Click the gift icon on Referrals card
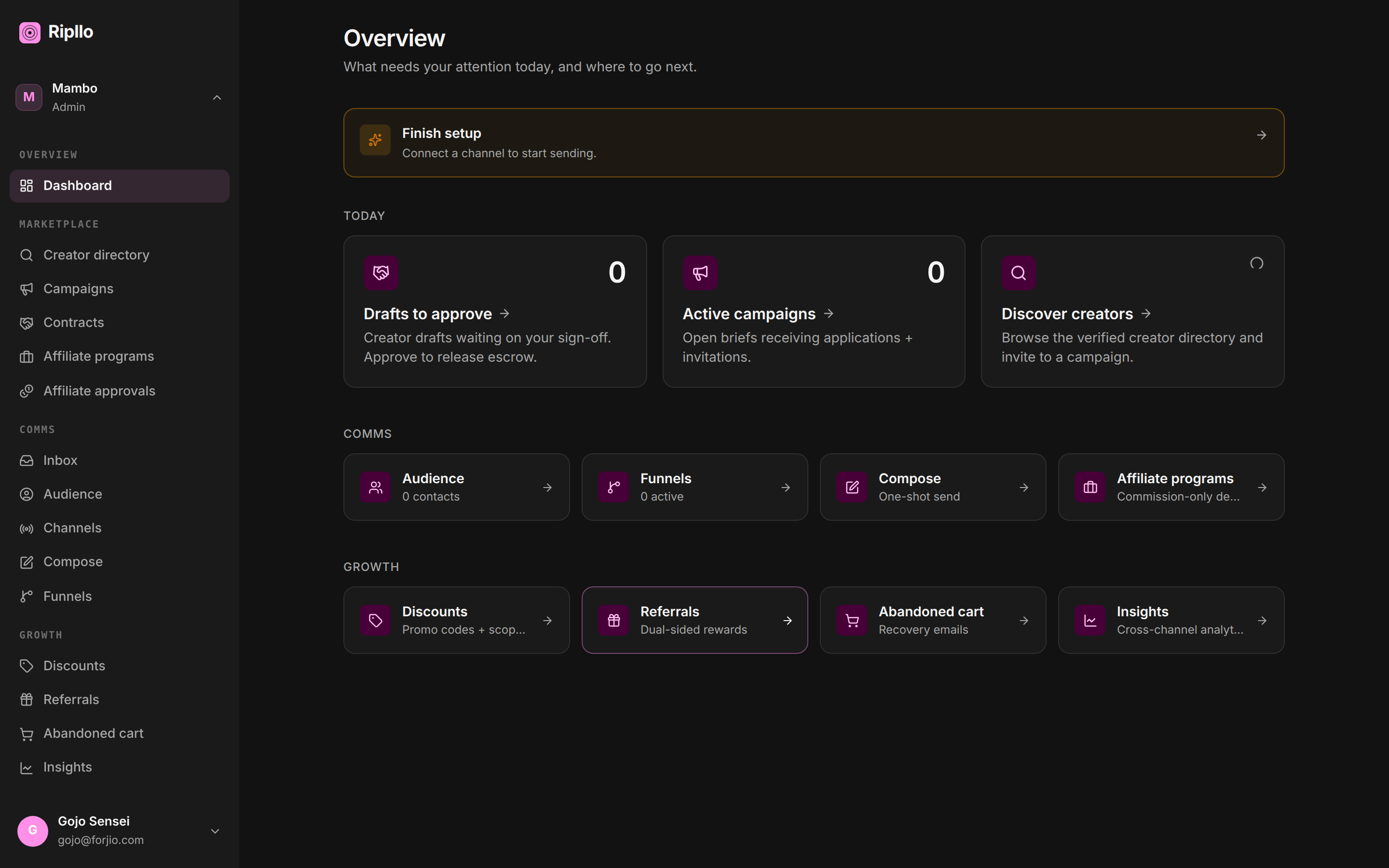1389x868 pixels. [613, 621]
